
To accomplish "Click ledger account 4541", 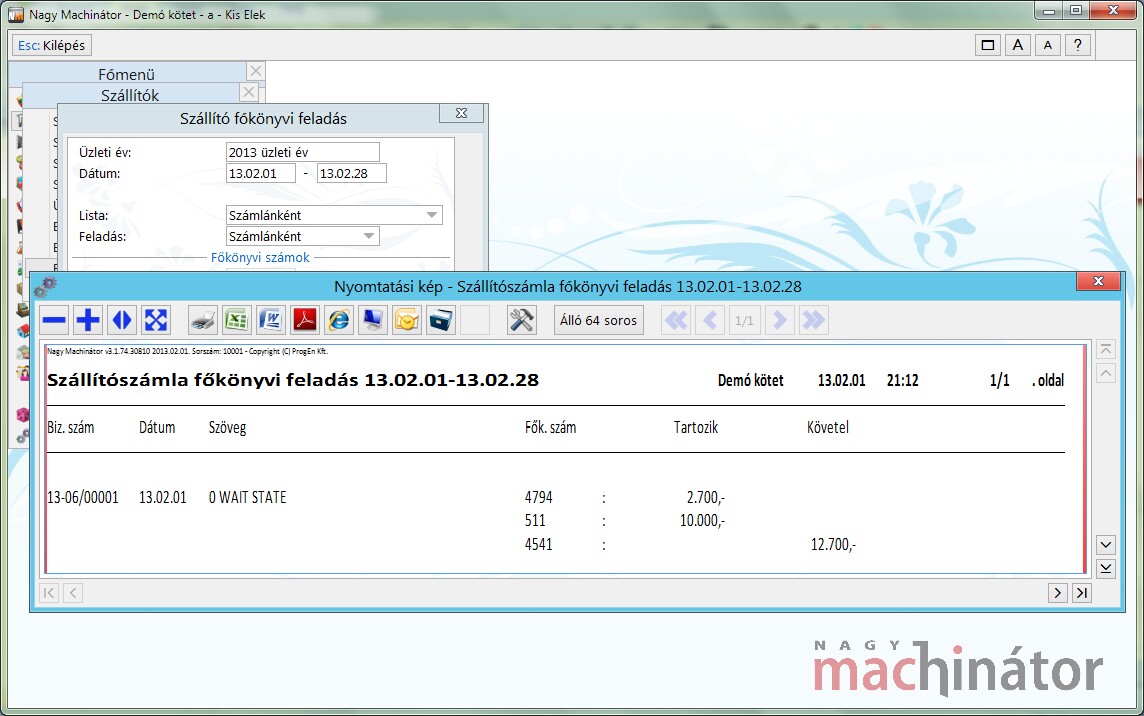I will (x=538, y=544).
